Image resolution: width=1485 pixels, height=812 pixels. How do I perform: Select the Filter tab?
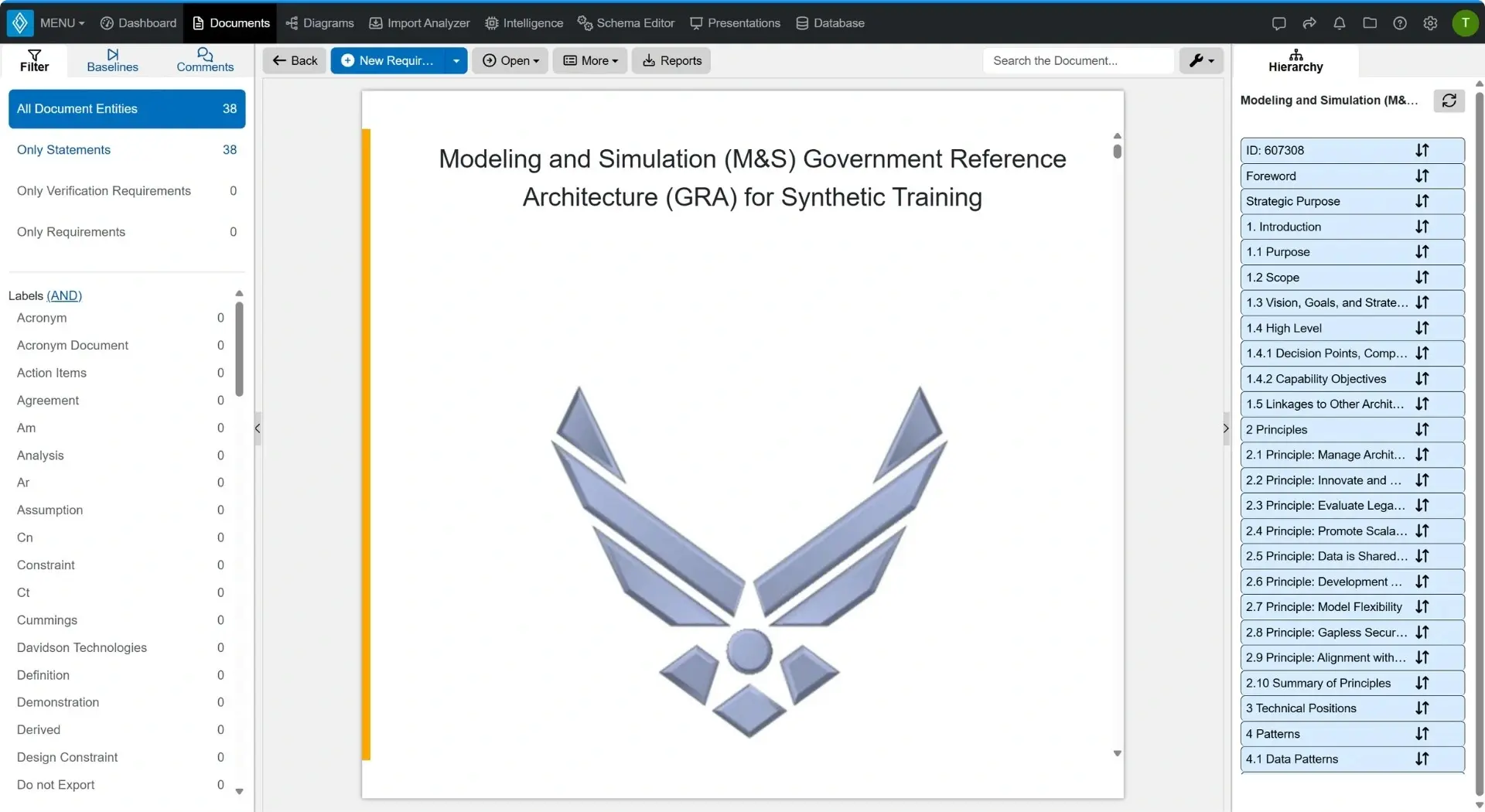coord(34,60)
